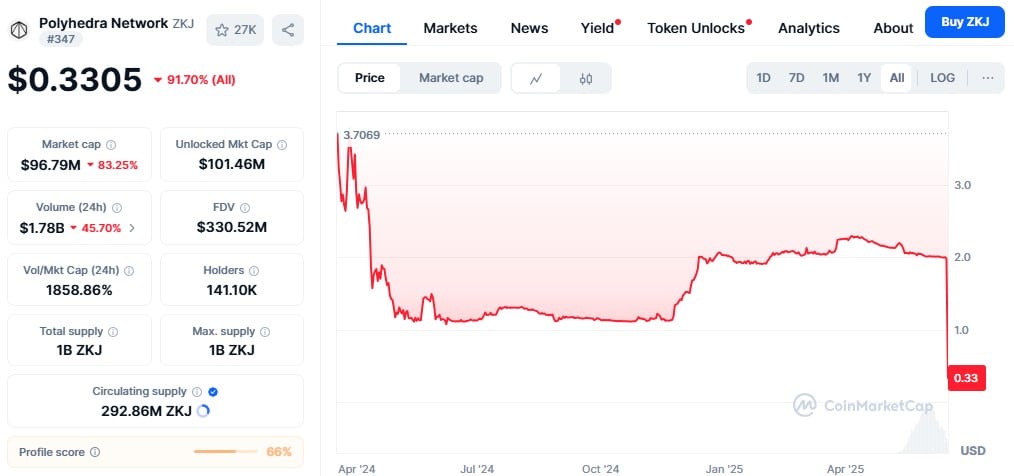Click the Profile score progress bar
The width and height of the screenshot is (1014, 476).
click(x=224, y=451)
